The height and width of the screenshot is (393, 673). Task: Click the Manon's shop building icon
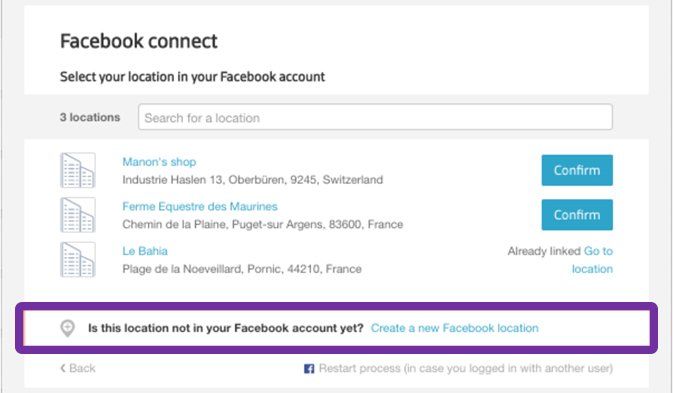click(78, 170)
